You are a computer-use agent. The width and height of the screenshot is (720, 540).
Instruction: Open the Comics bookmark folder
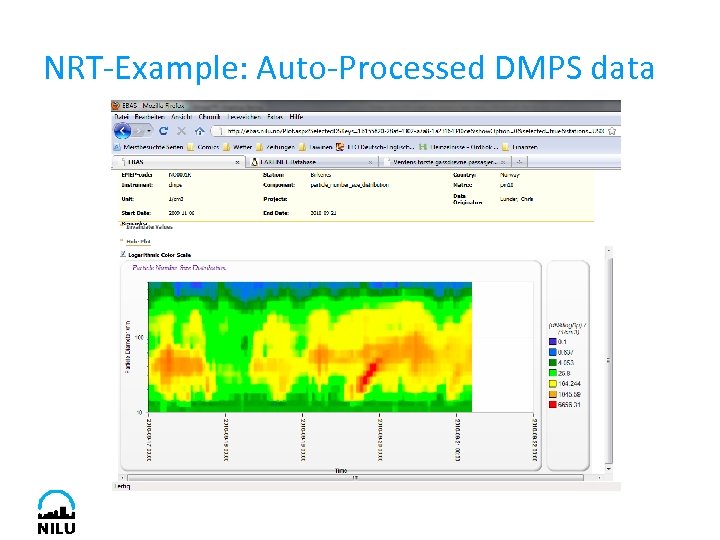203,147
